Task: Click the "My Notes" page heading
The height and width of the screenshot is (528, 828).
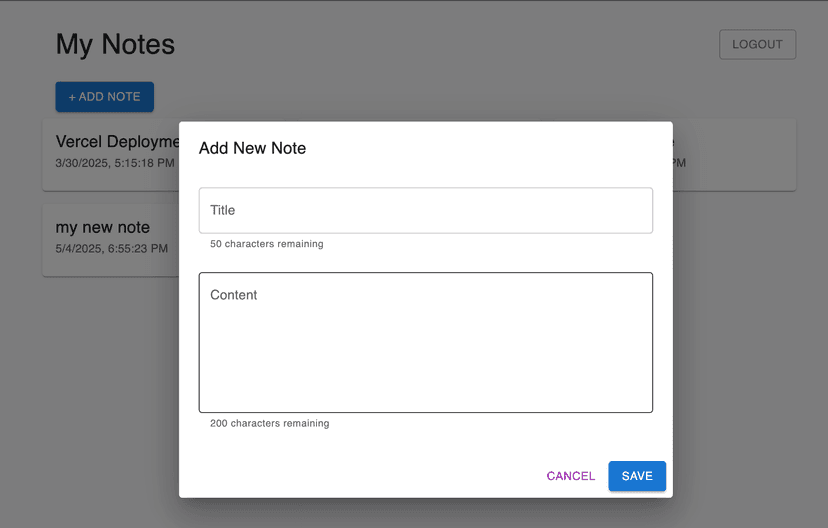Action: 115,44
